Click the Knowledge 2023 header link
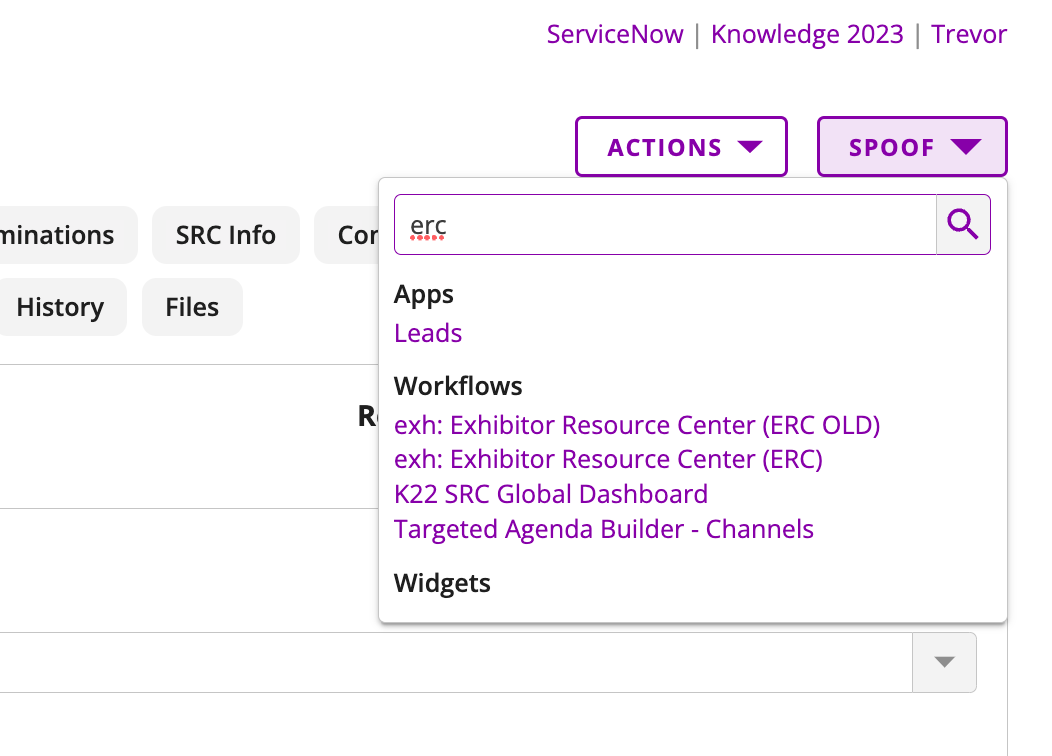This screenshot has height=756, width=1052. (806, 34)
